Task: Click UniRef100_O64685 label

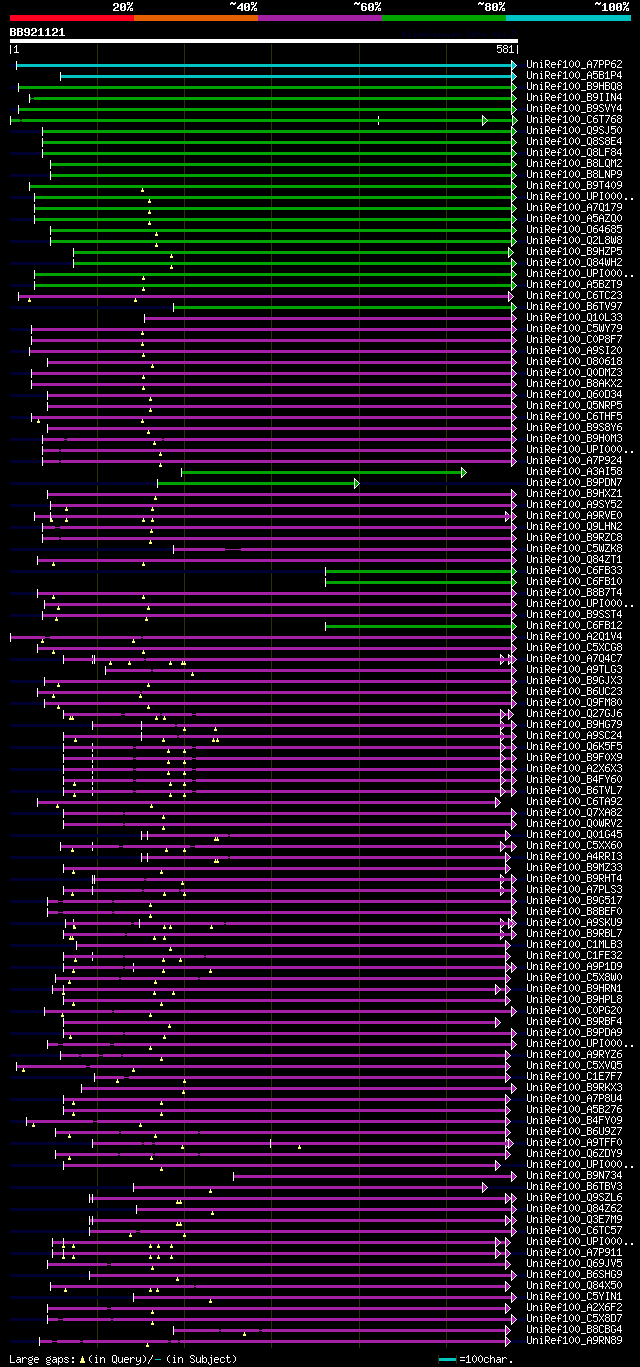Action: pyautogui.click(x=573, y=230)
